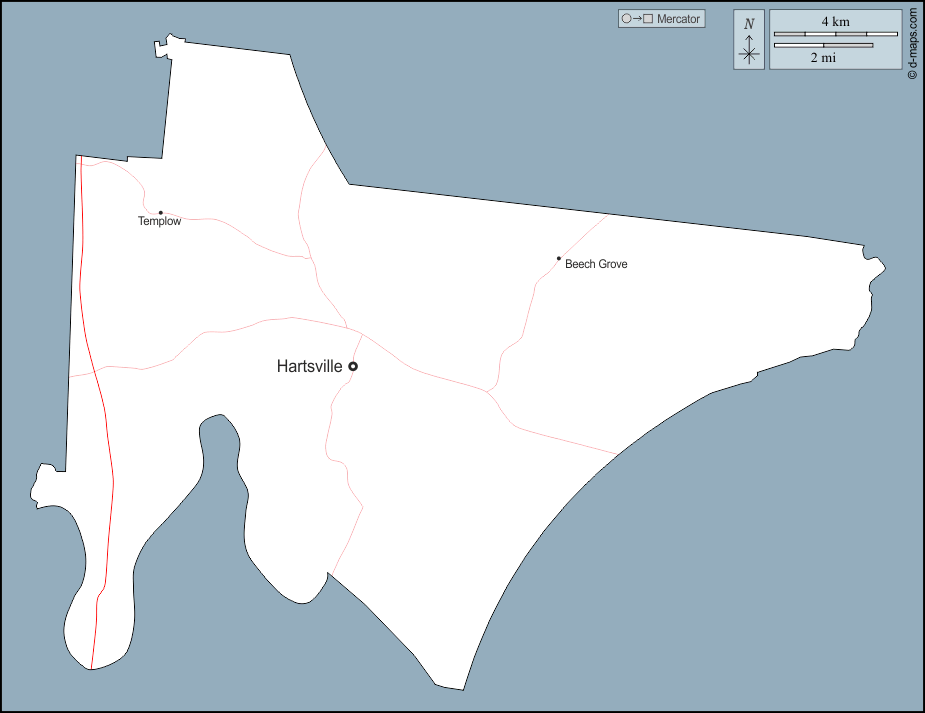Click the Beech Grove town dot
Viewport: 925px width, 713px height.
pos(558,258)
